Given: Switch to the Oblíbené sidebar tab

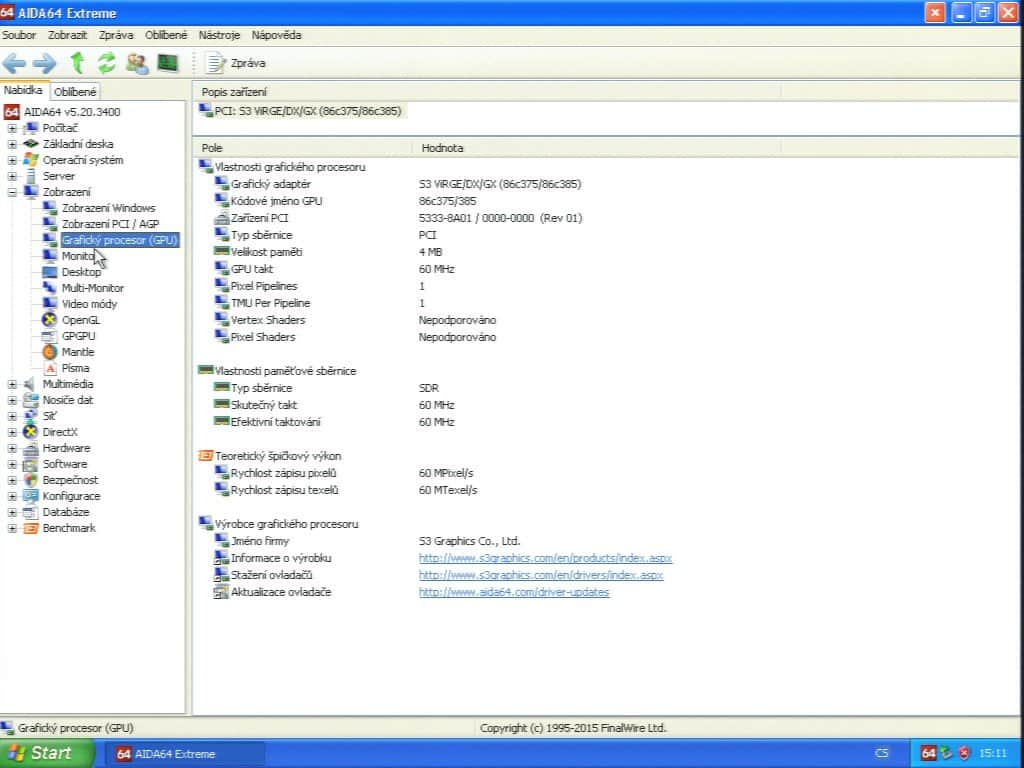Looking at the screenshot, I should point(75,92).
